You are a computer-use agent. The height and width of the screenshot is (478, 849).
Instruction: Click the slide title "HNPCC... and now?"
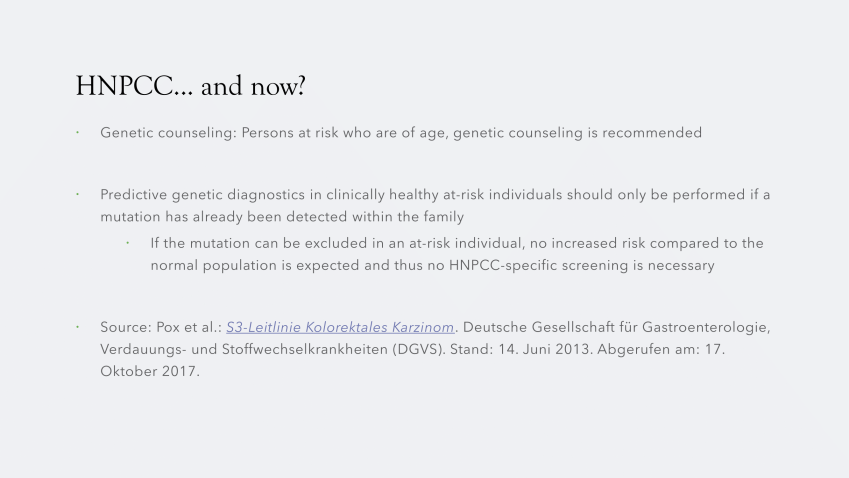point(190,87)
